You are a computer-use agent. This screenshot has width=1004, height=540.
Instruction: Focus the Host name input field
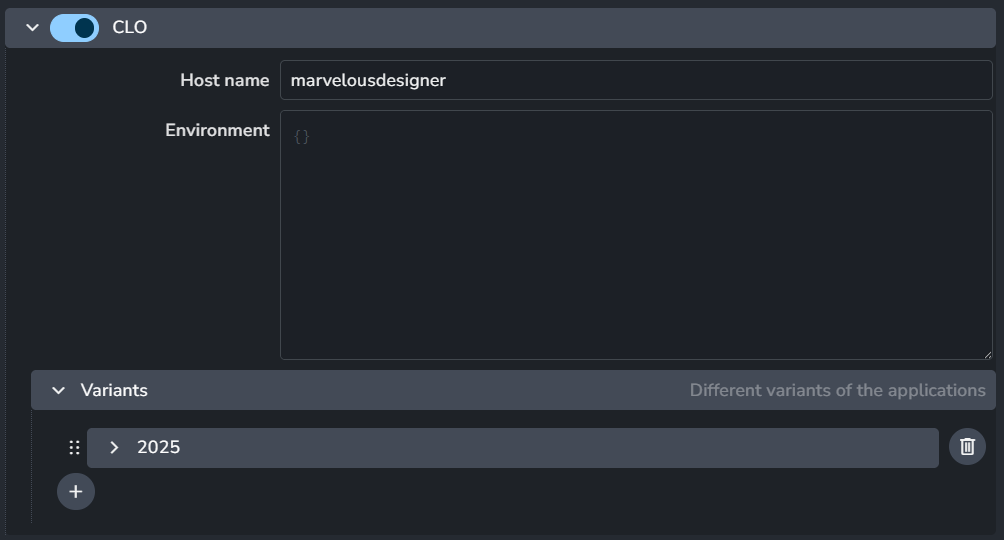point(636,80)
